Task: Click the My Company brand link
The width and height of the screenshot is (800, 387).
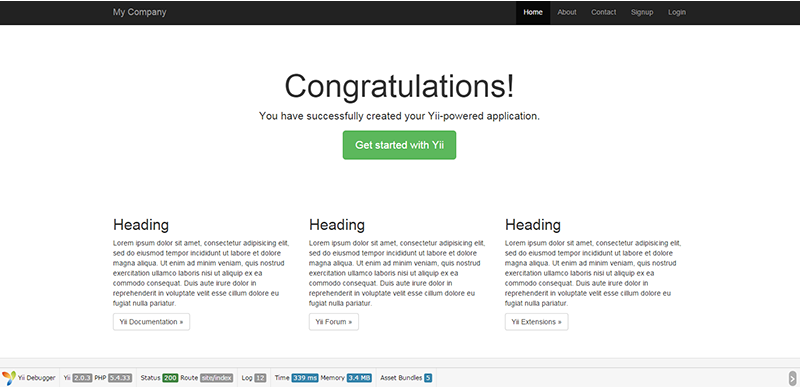Action: 139,12
